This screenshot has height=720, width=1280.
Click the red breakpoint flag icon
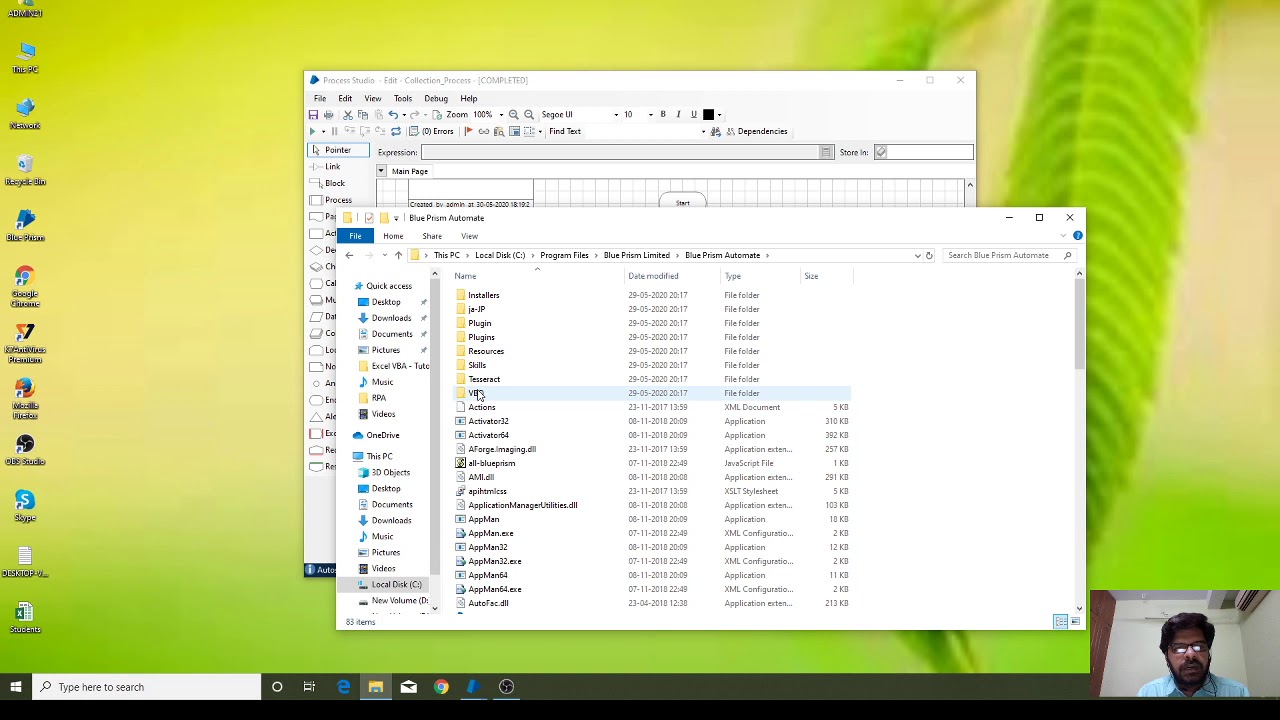(468, 132)
